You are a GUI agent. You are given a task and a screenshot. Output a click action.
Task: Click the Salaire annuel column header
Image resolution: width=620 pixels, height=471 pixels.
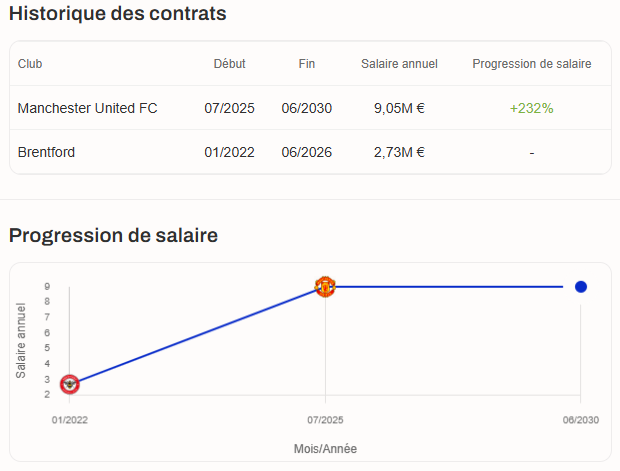tap(399, 64)
